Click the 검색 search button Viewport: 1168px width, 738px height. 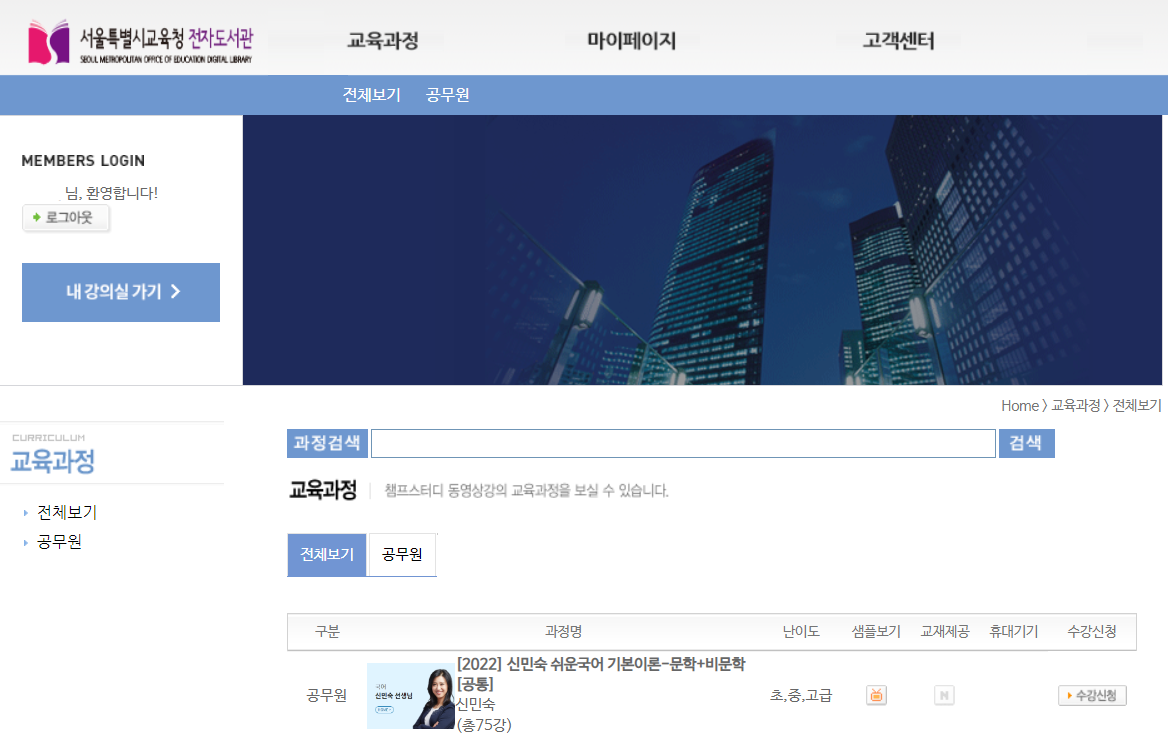coord(1026,443)
